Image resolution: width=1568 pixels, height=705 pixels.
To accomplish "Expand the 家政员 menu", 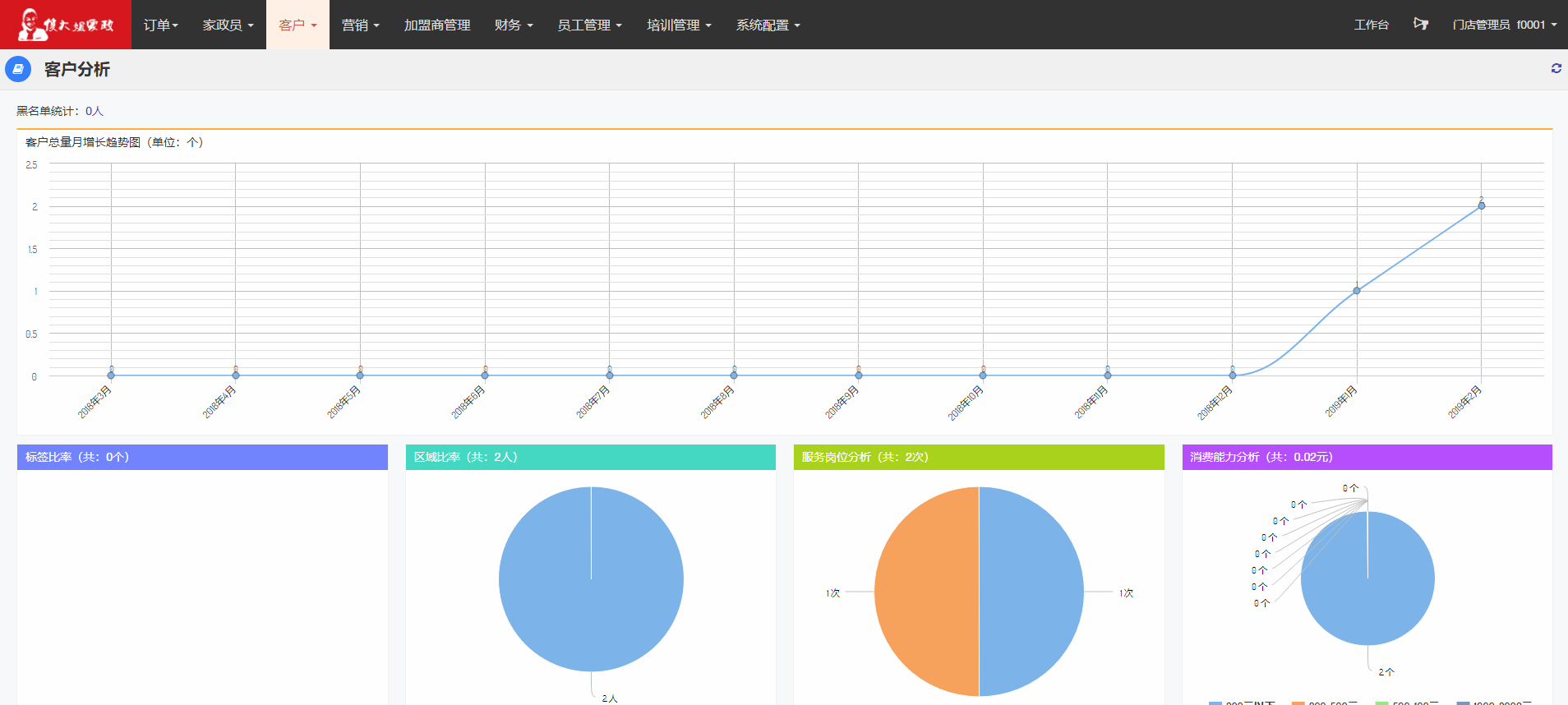I will (x=228, y=25).
